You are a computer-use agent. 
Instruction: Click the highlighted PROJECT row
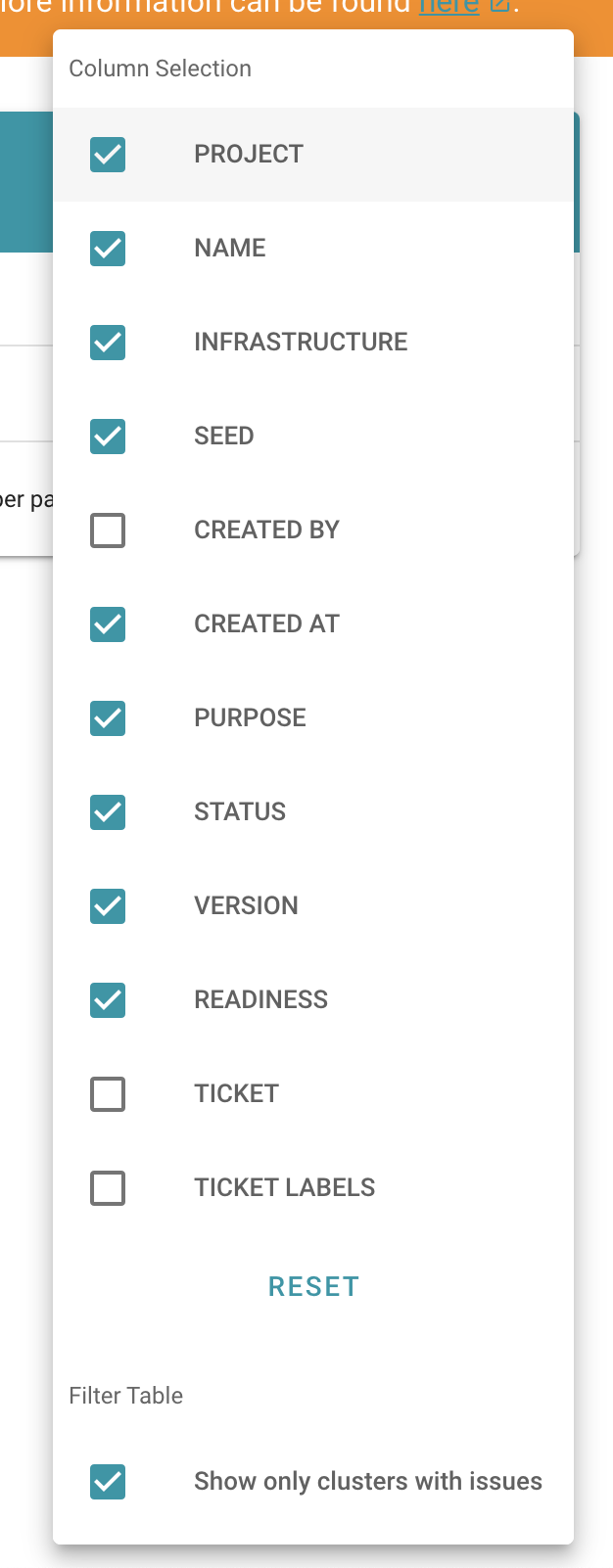click(313, 155)
